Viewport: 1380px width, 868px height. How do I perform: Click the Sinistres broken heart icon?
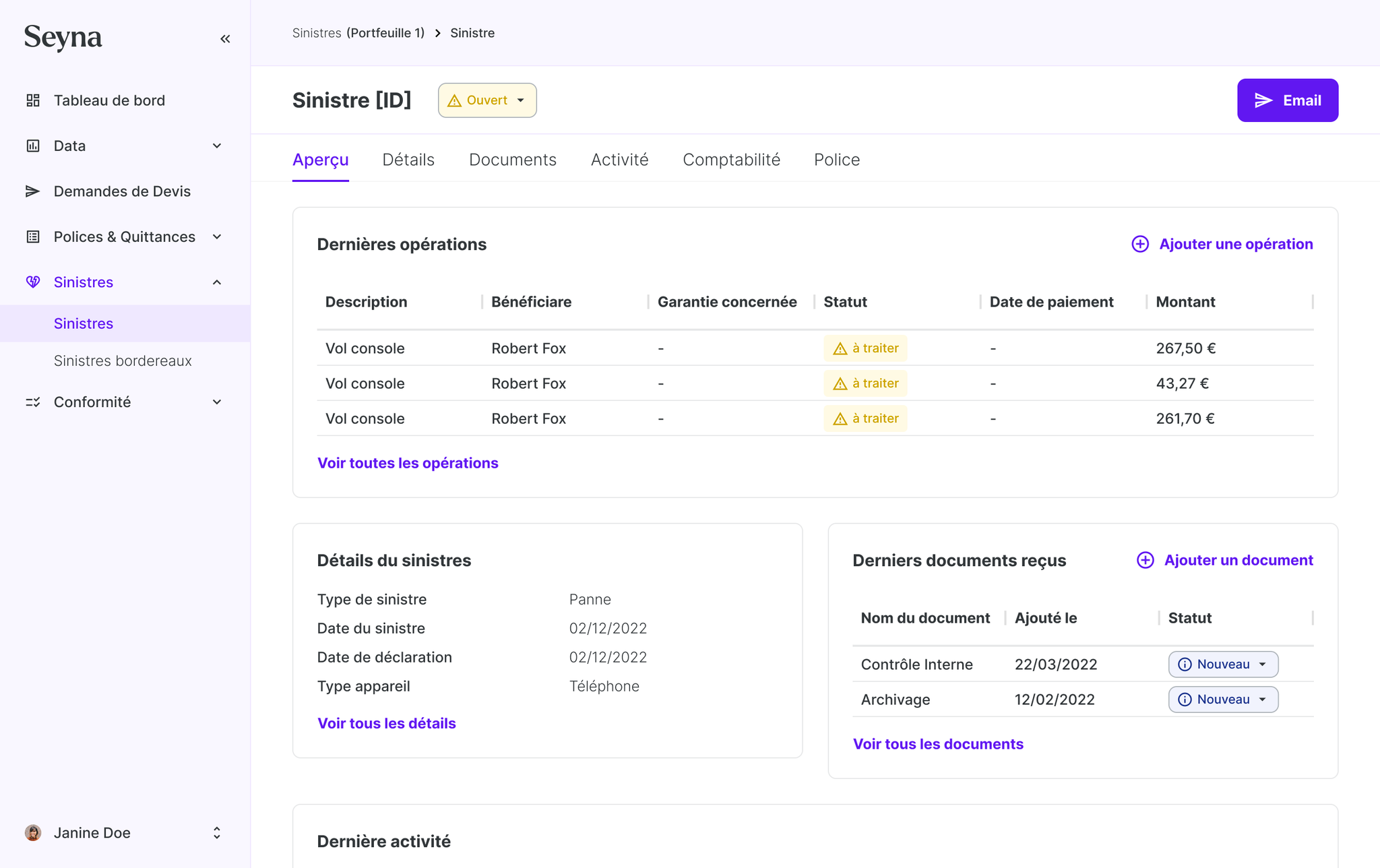click(x=33, y=282)
